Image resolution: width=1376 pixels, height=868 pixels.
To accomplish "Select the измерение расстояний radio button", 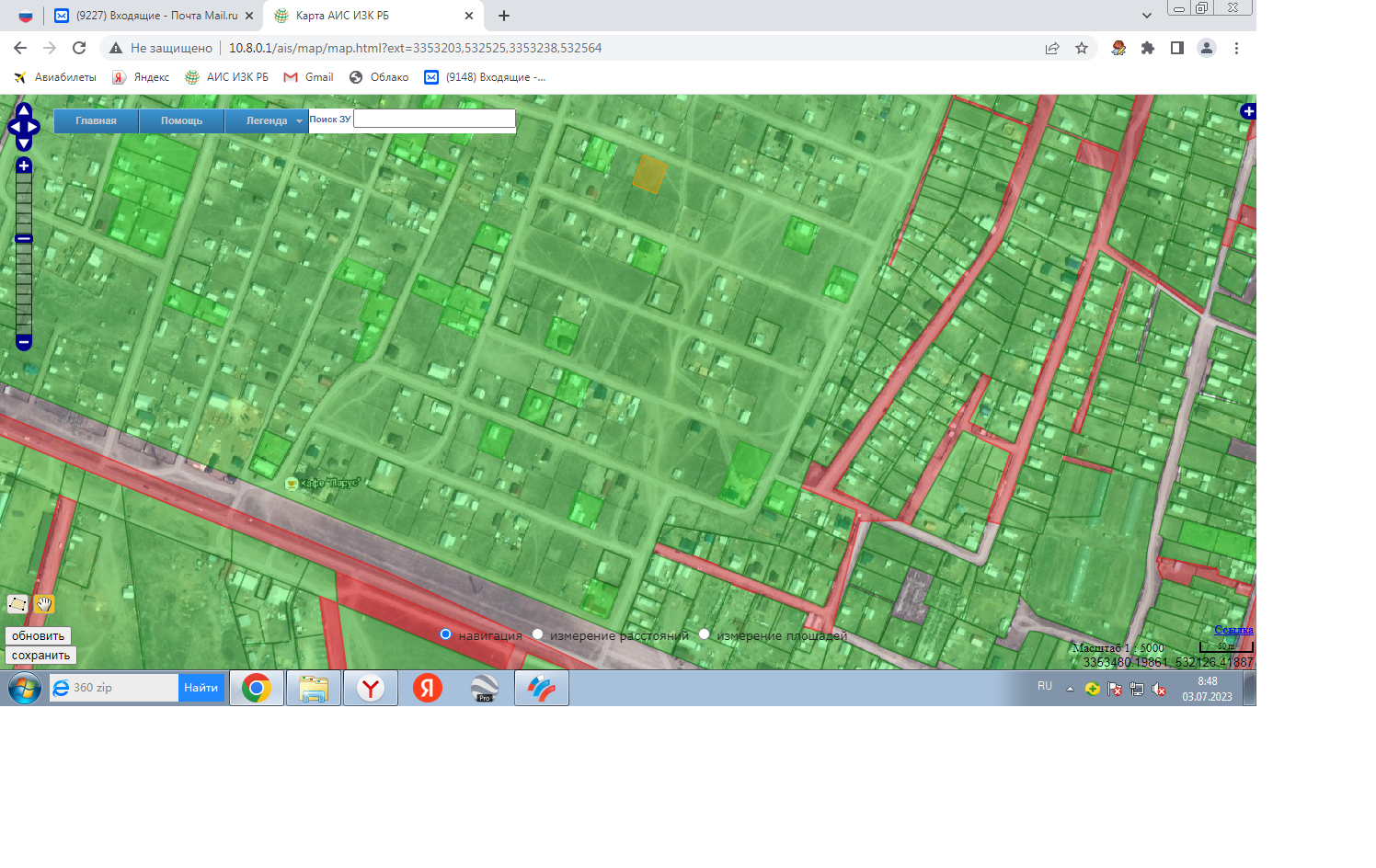I will (x=538, y=634).
